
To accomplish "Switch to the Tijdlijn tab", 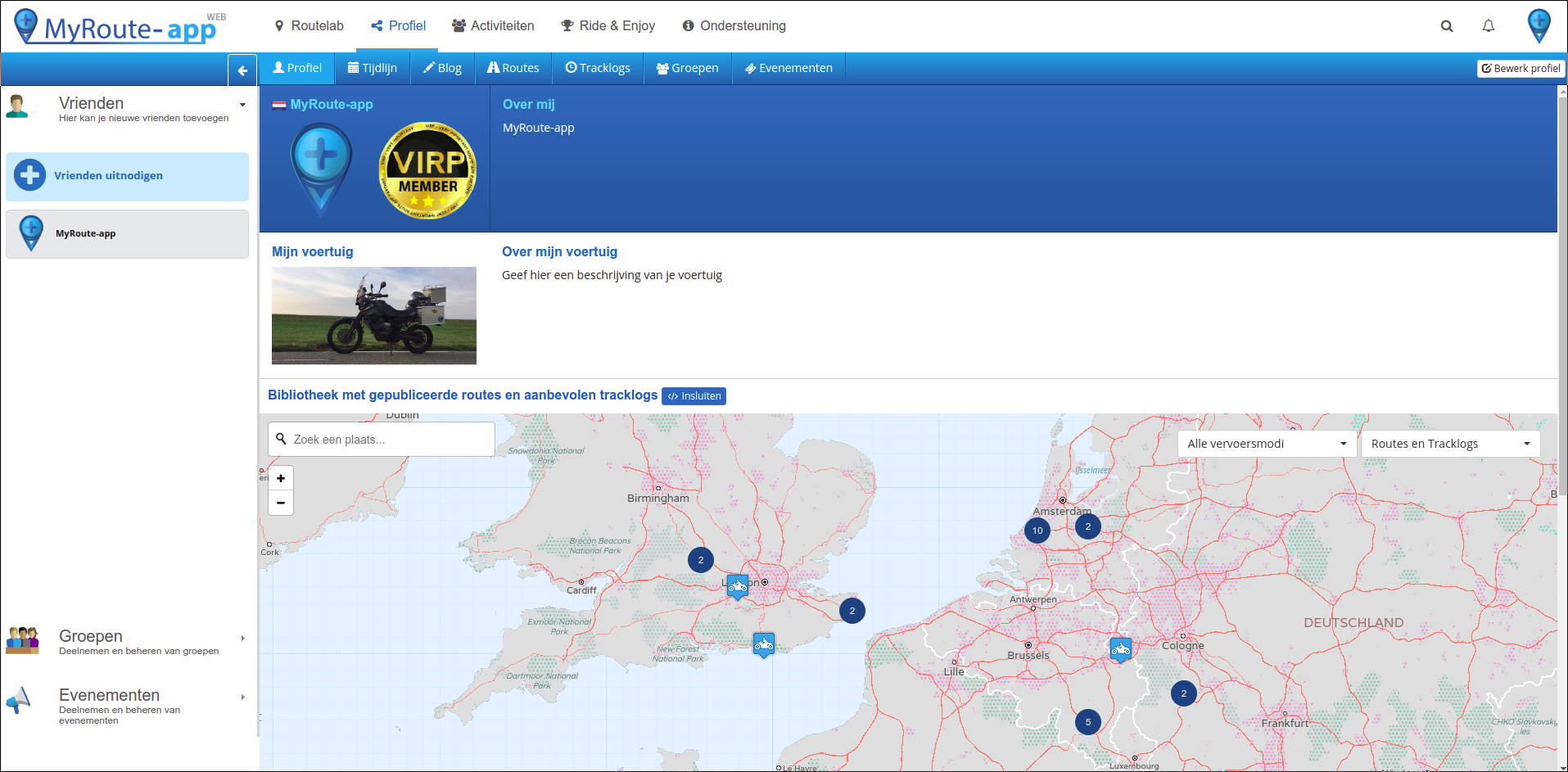I will pos(373,69).
